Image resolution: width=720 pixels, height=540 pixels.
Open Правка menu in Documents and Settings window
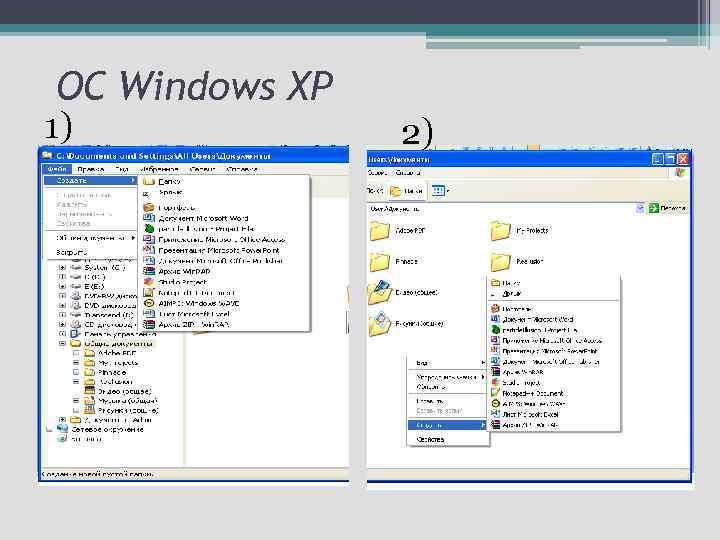(x=90, y=169)
